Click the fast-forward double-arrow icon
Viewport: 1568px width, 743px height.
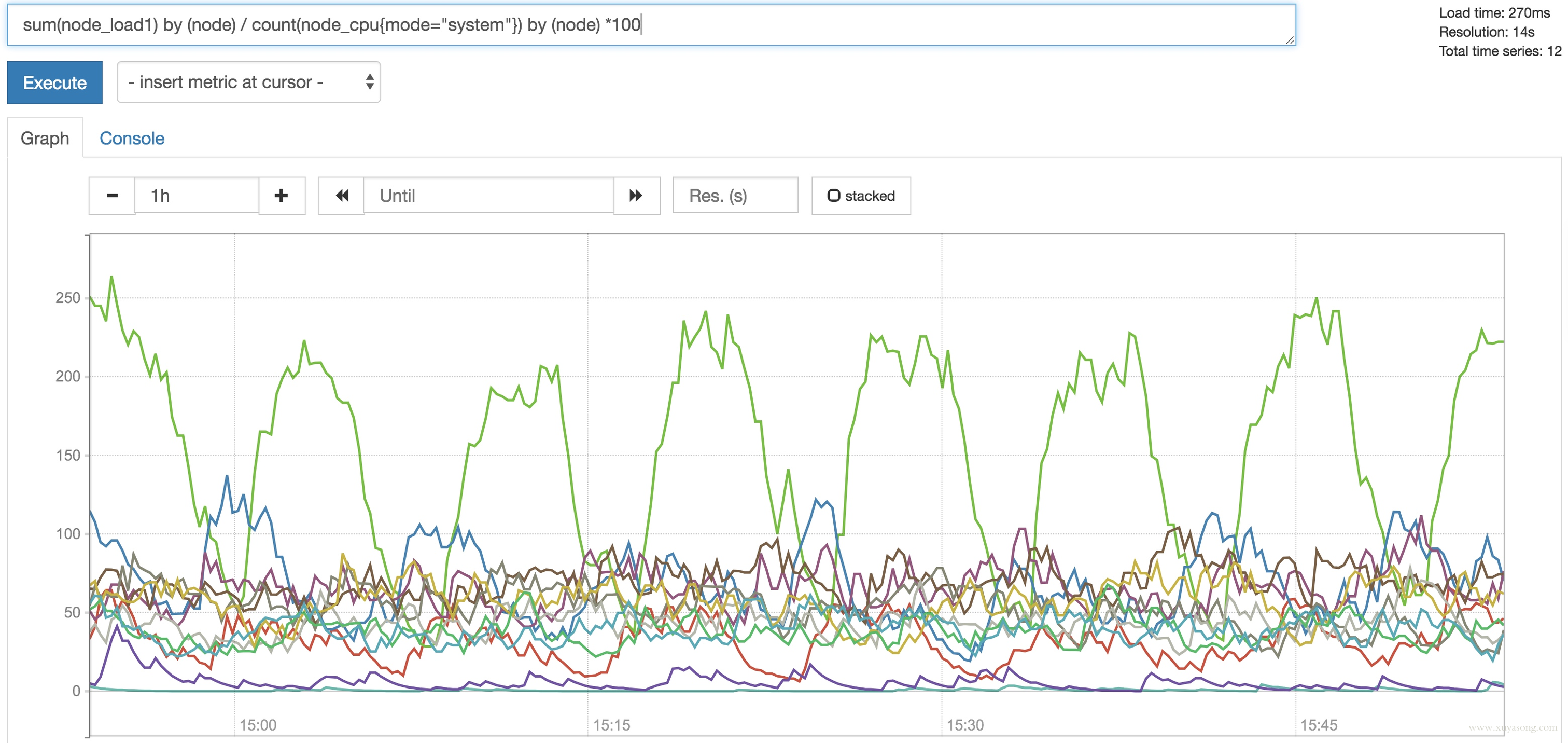click(x=636, y=196)
